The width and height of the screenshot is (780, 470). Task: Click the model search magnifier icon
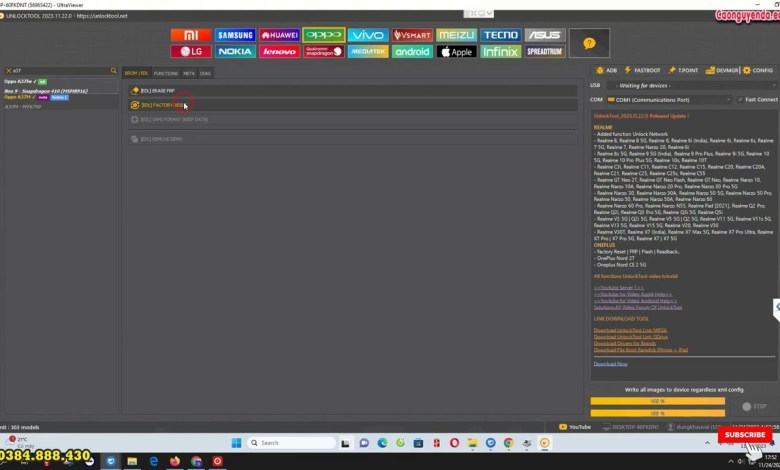click(x=113, y=71)
